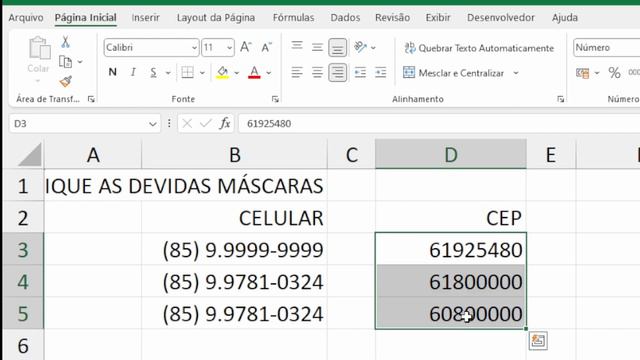Apply yellow fill color bucket

point(222,73)
